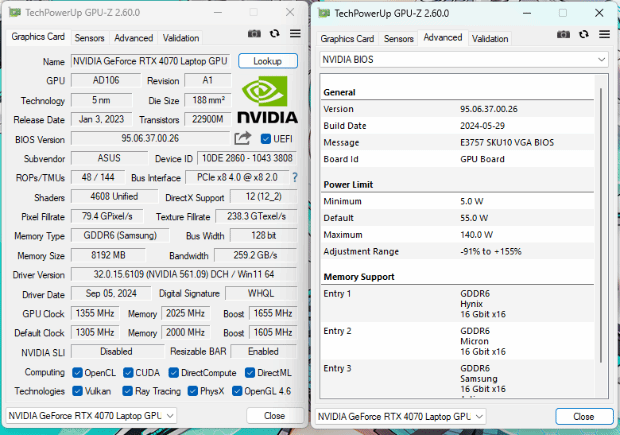The image size is (620, 435).
Task: Click Close button in right window
Action: (x=584, y=416)
